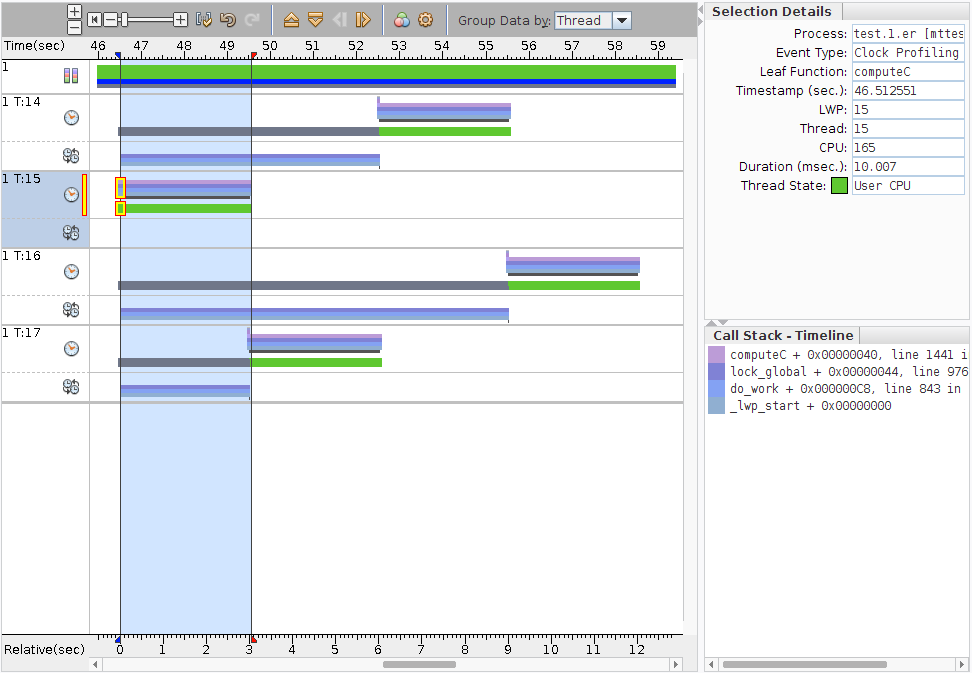Click the Event Type field Clock Profiling
Viewport: 972px width, 673px height.
(x=908, y=53)
